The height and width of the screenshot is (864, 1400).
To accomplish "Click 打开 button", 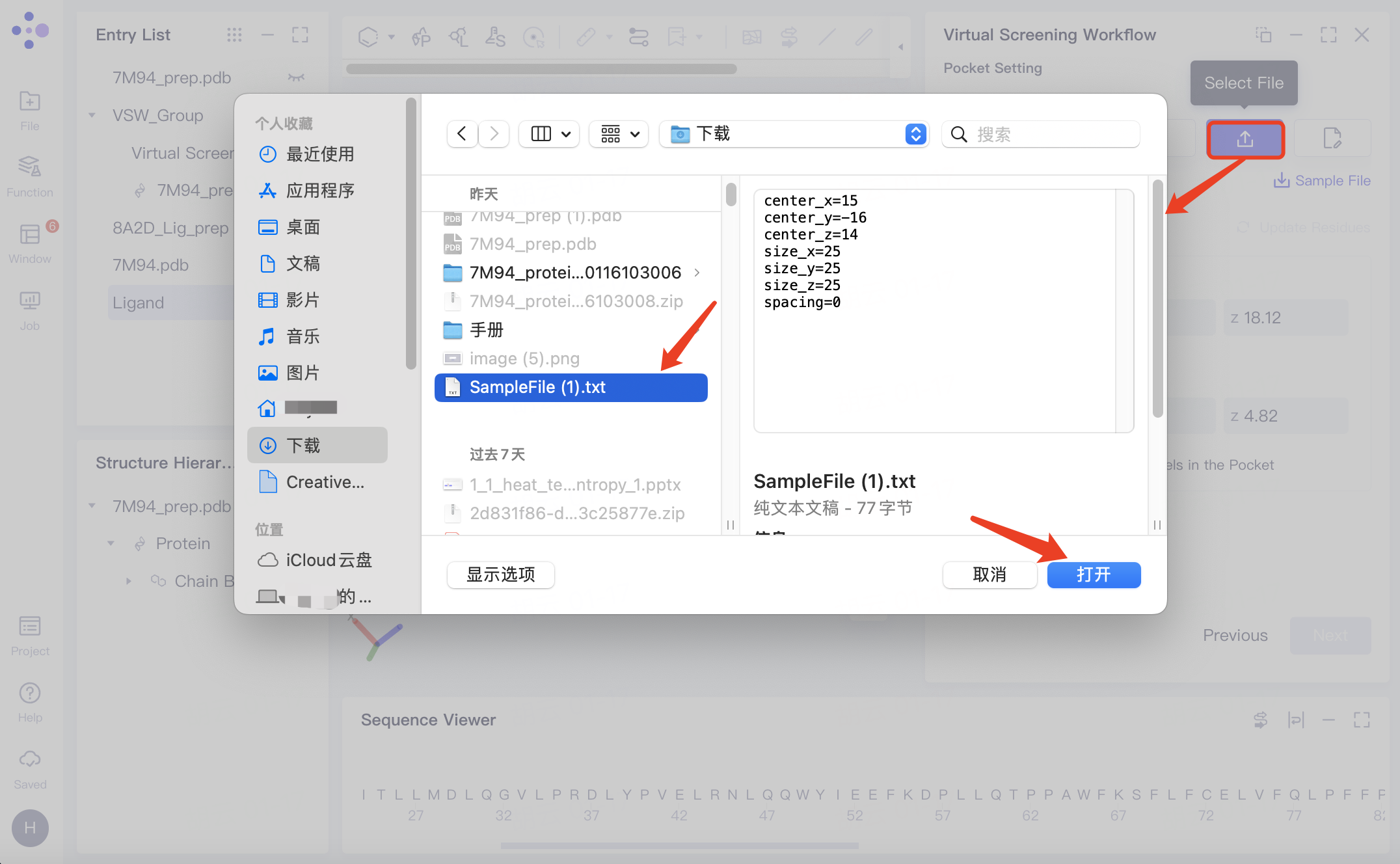I will pos(1094,575).
